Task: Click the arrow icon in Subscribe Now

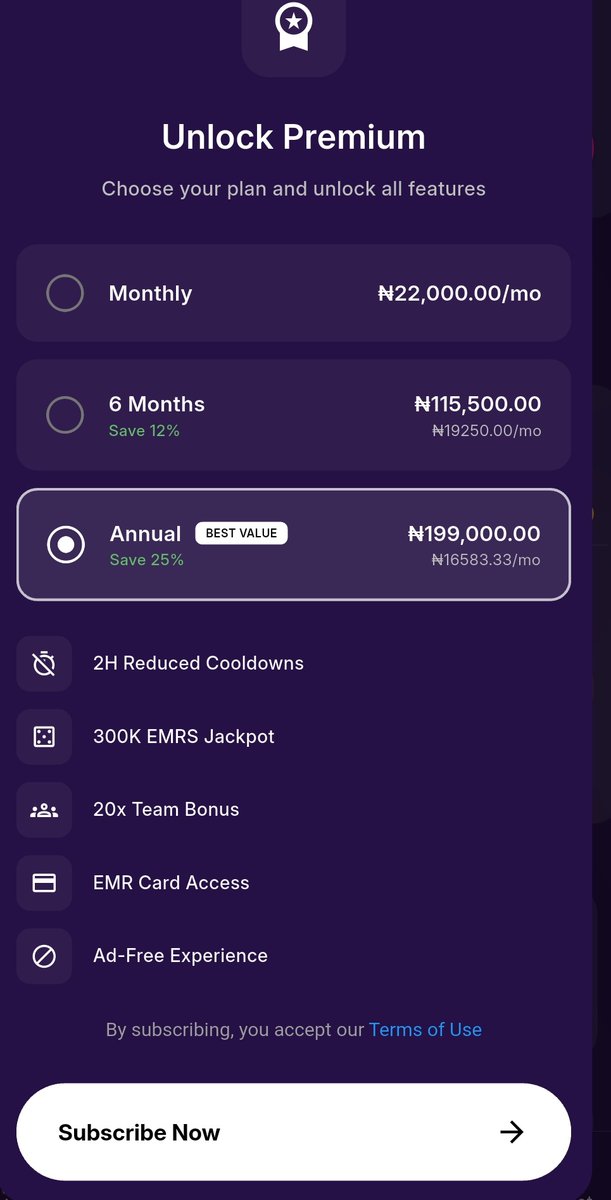Action: coord(512,1132)
